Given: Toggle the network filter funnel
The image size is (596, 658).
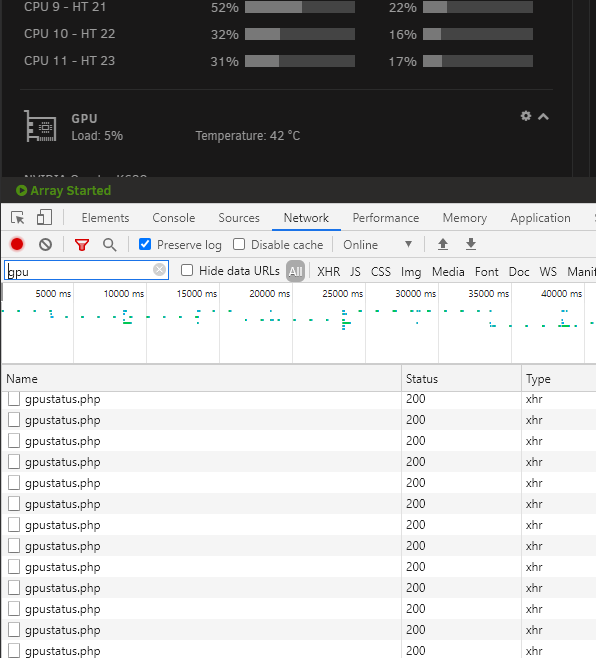Looking at the screenshot, I should click(x=82, y=245).
